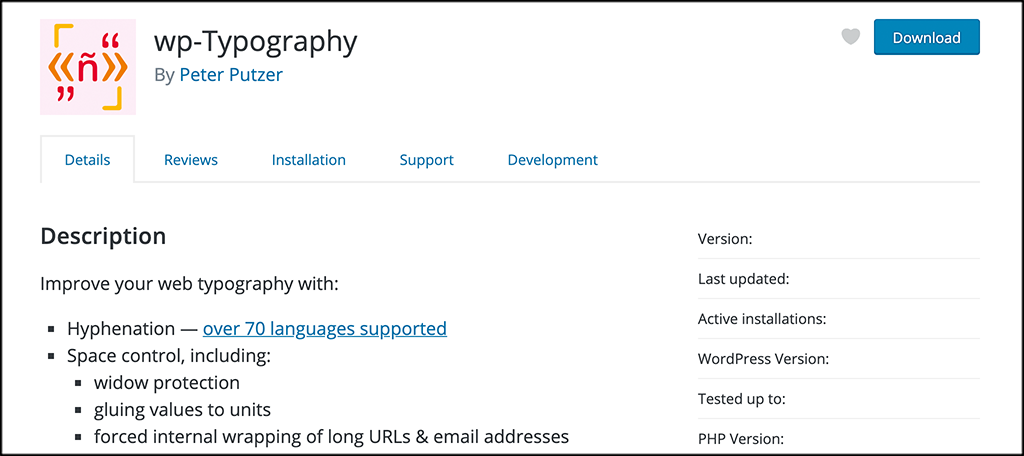Screen dimensions: 1024x456
Task: Click the wp-Typography plugin logo
Action: tap(87, 67)
